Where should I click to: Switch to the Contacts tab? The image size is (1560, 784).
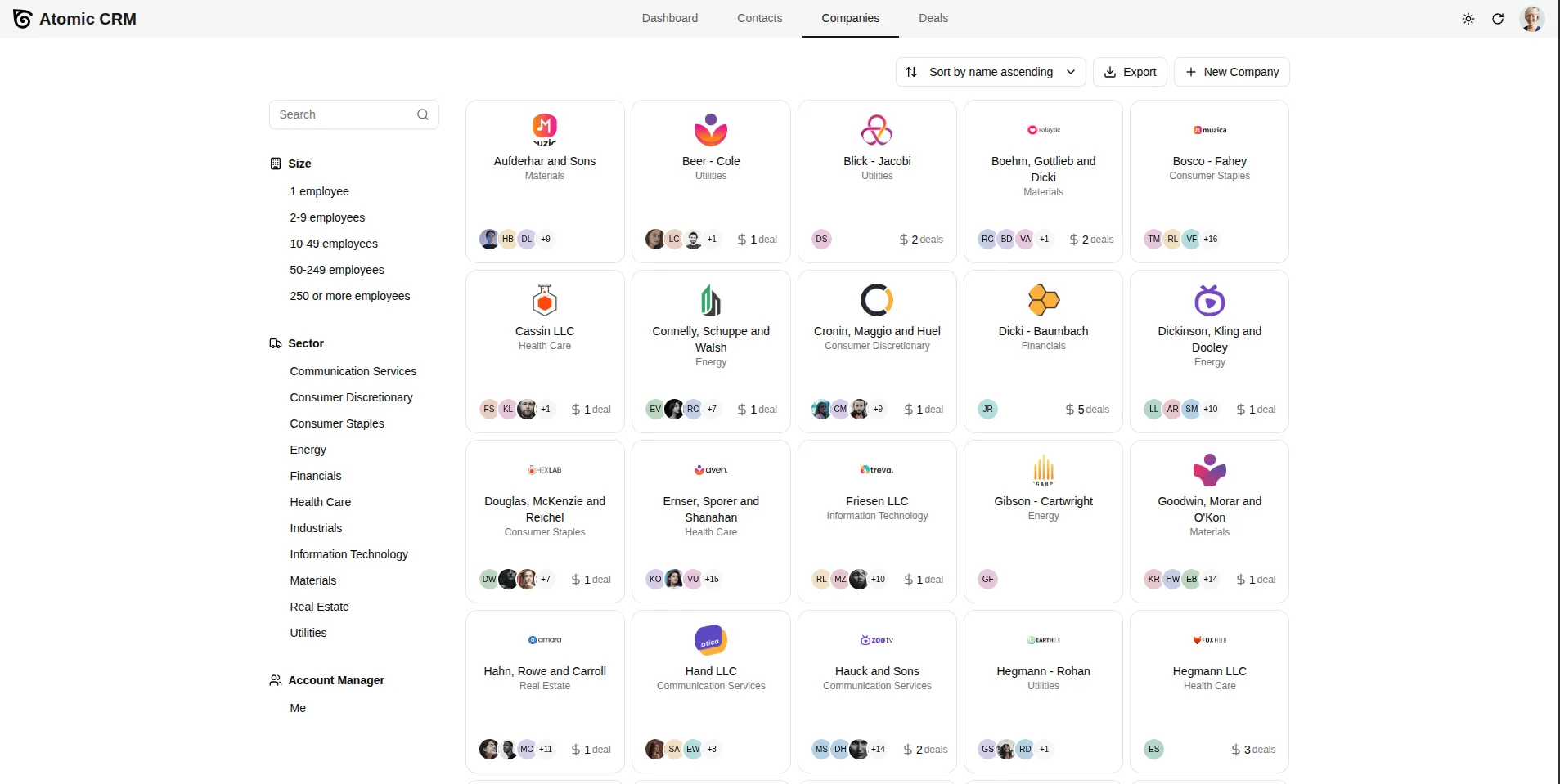click(x=759, y=18)
